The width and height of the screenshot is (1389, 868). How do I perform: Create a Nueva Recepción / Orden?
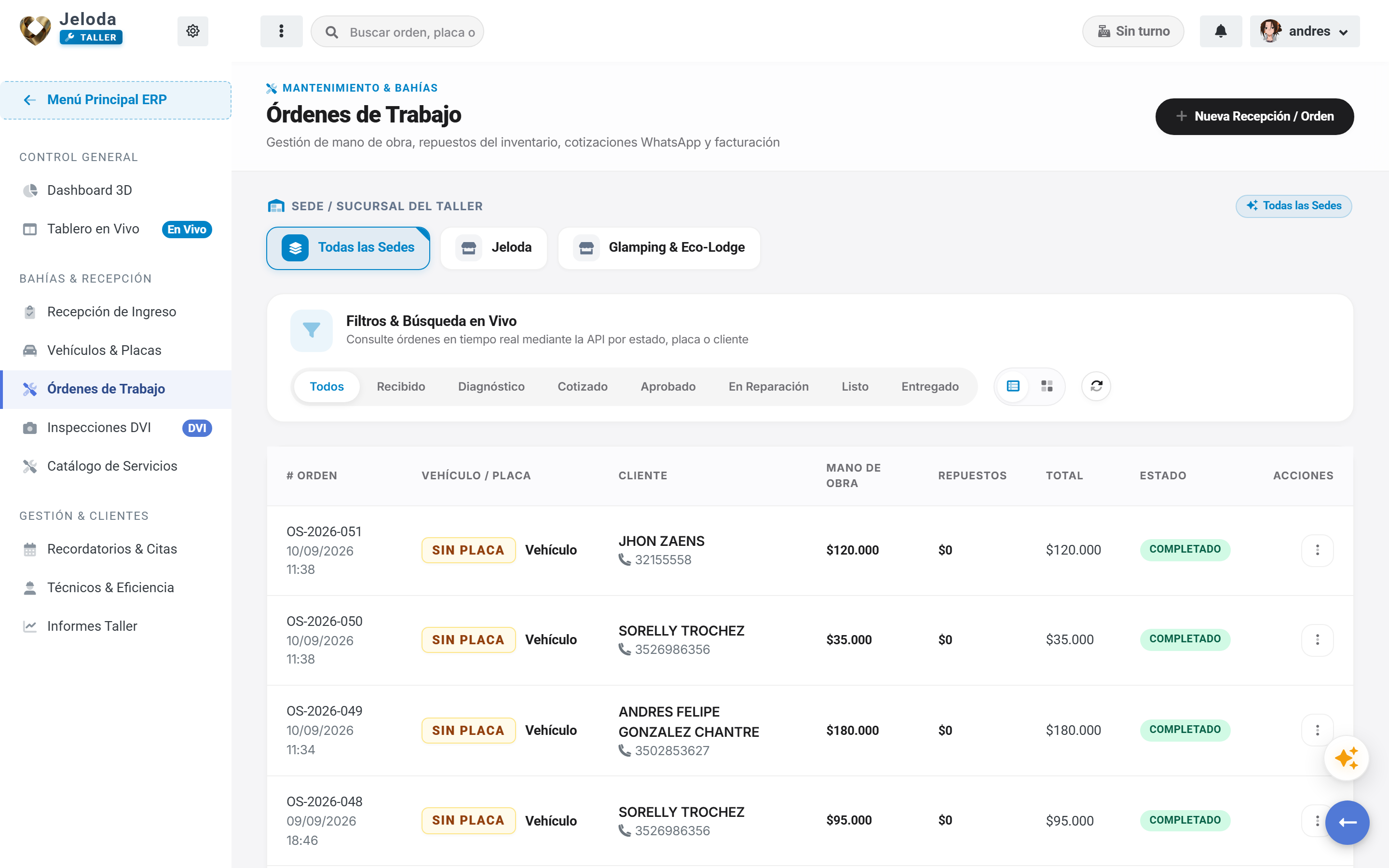(1254, 117)
